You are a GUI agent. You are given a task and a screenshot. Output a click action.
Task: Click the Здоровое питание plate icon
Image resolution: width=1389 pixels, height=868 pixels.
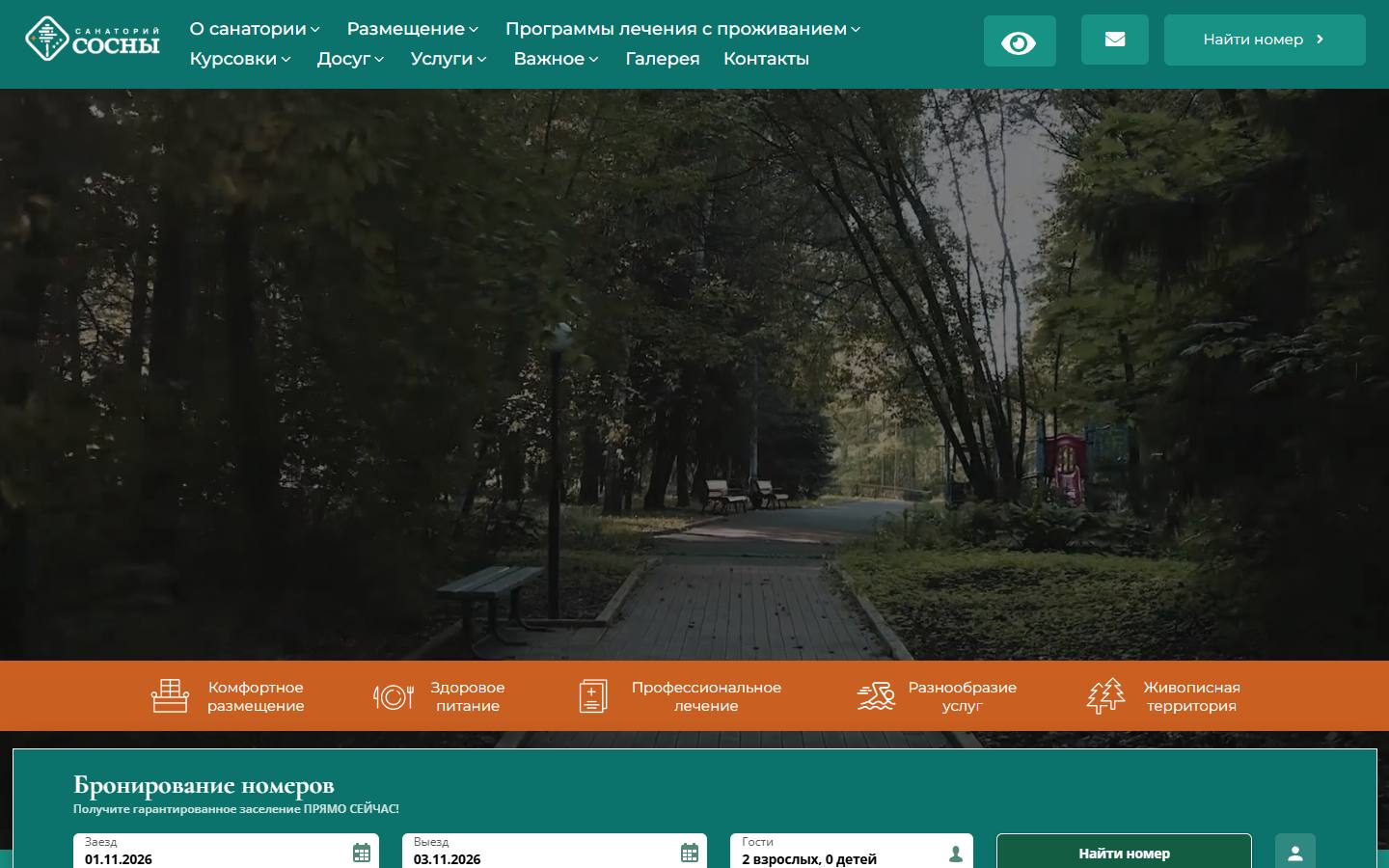394,696
